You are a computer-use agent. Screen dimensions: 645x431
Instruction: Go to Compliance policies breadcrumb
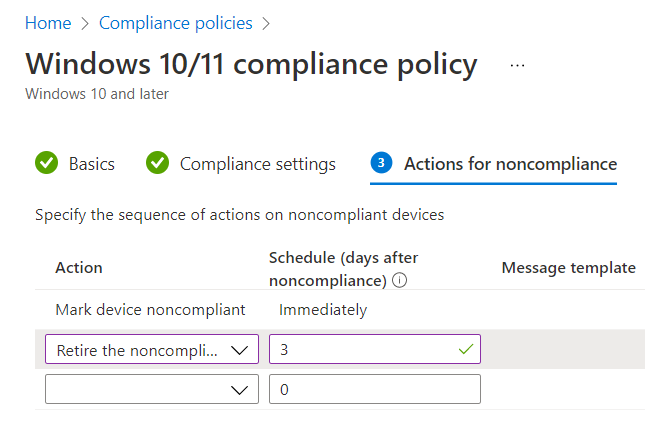tap(176, 23)
